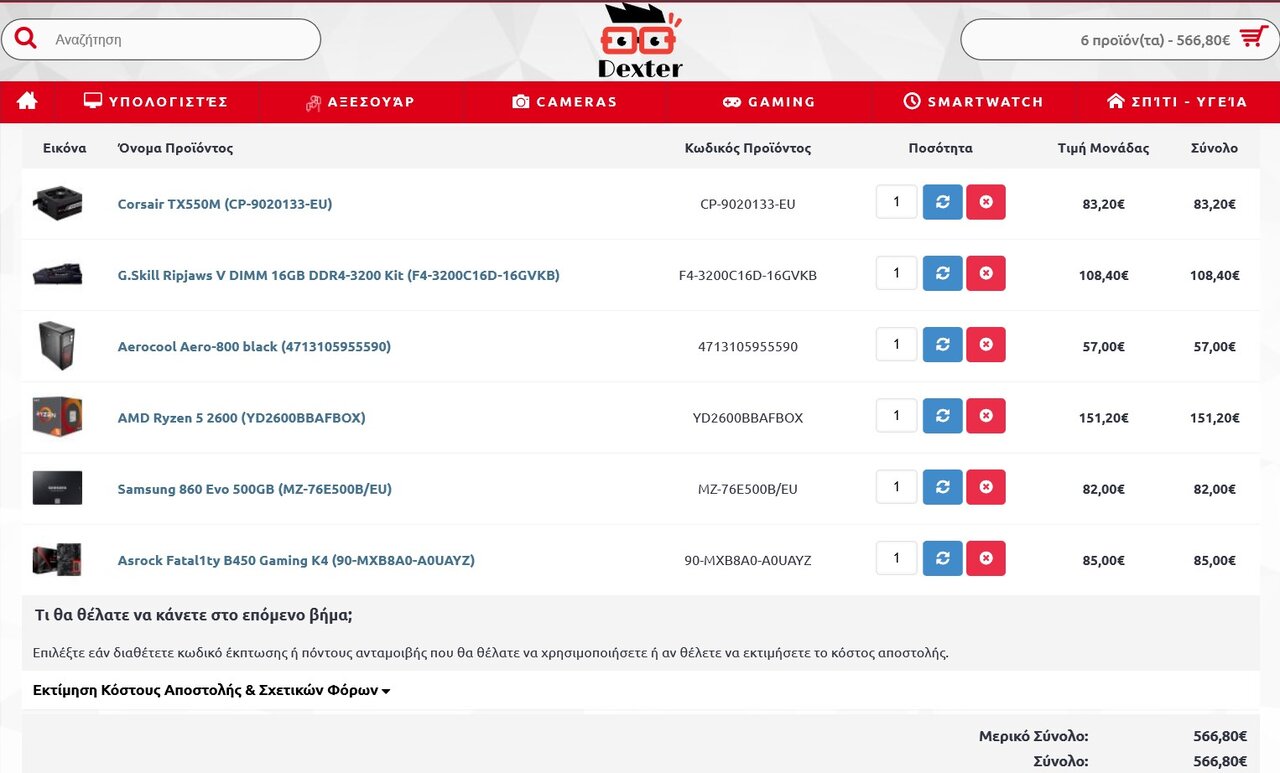Viewport: 1280px width, 773px height.
Task: Edit quantity field for Asrock Fatal1ty B450
Action: point(897,558)
